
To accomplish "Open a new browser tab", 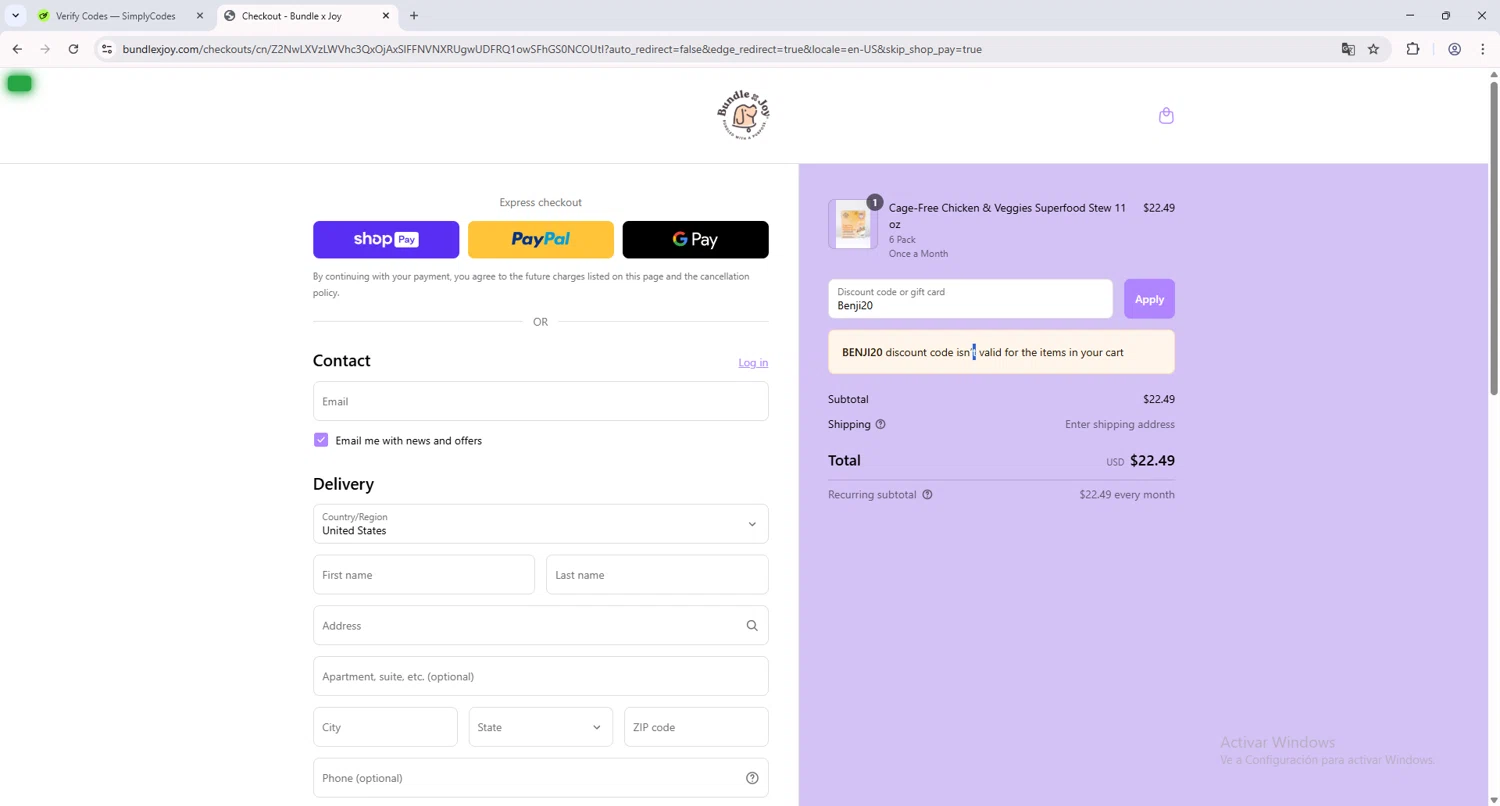I will 414,16.
